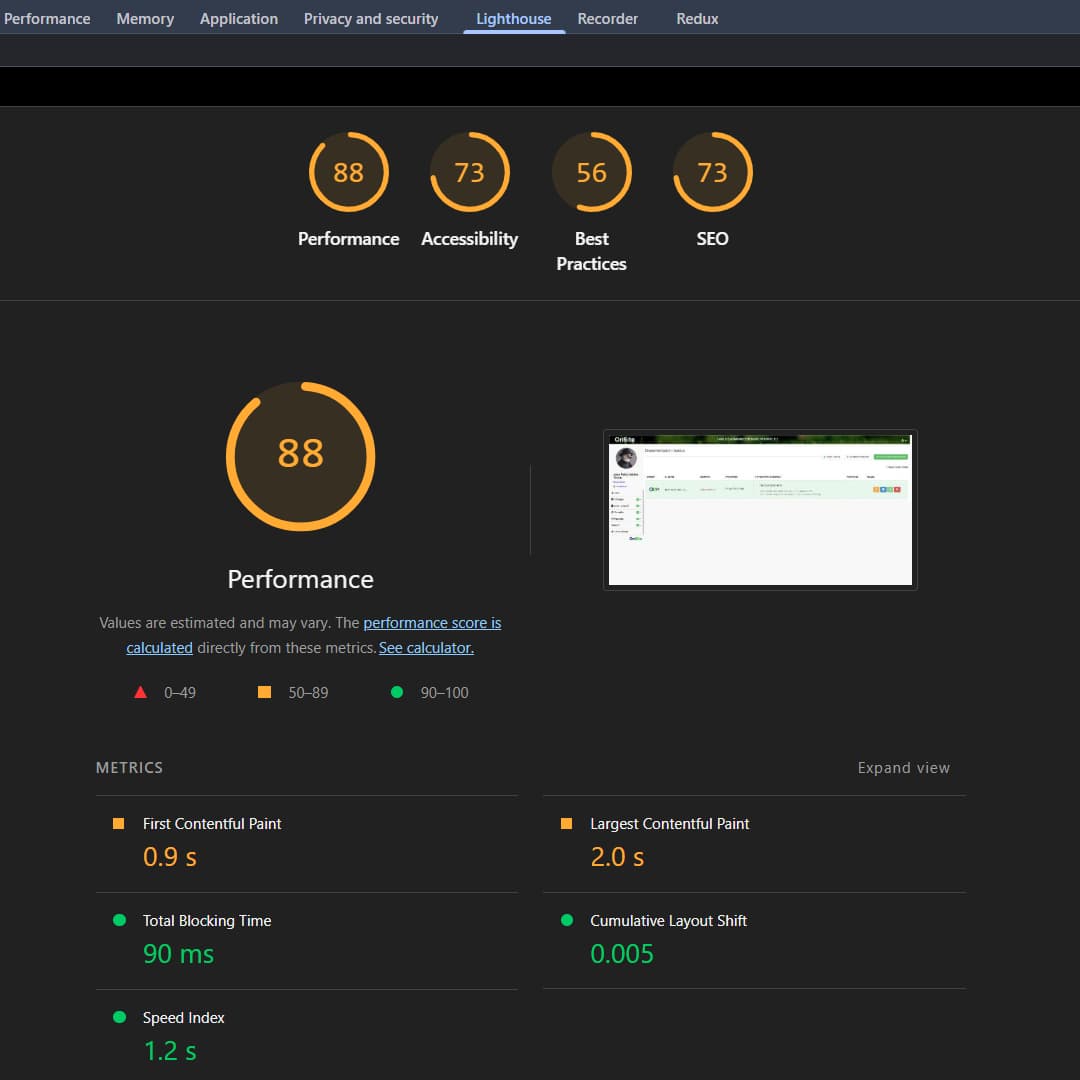Jump to SEO score gauge 73
Image resolution: width=1080 pixels, height=1080 pixels.
point(712,172)
